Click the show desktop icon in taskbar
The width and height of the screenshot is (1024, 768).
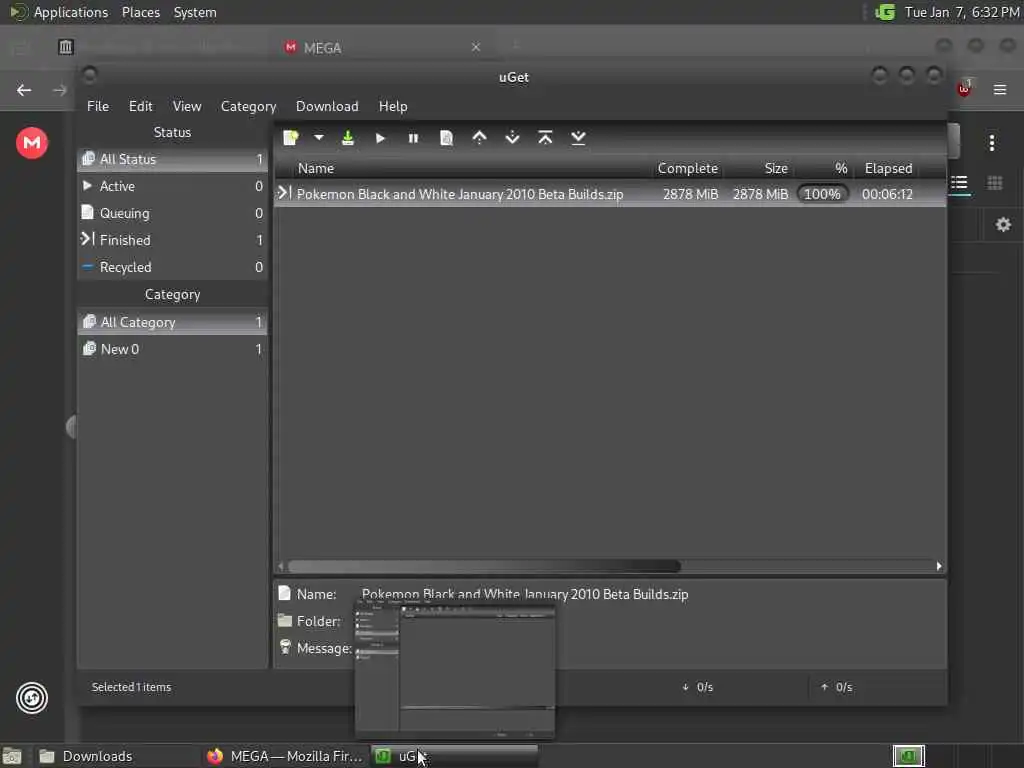point(12,756)
